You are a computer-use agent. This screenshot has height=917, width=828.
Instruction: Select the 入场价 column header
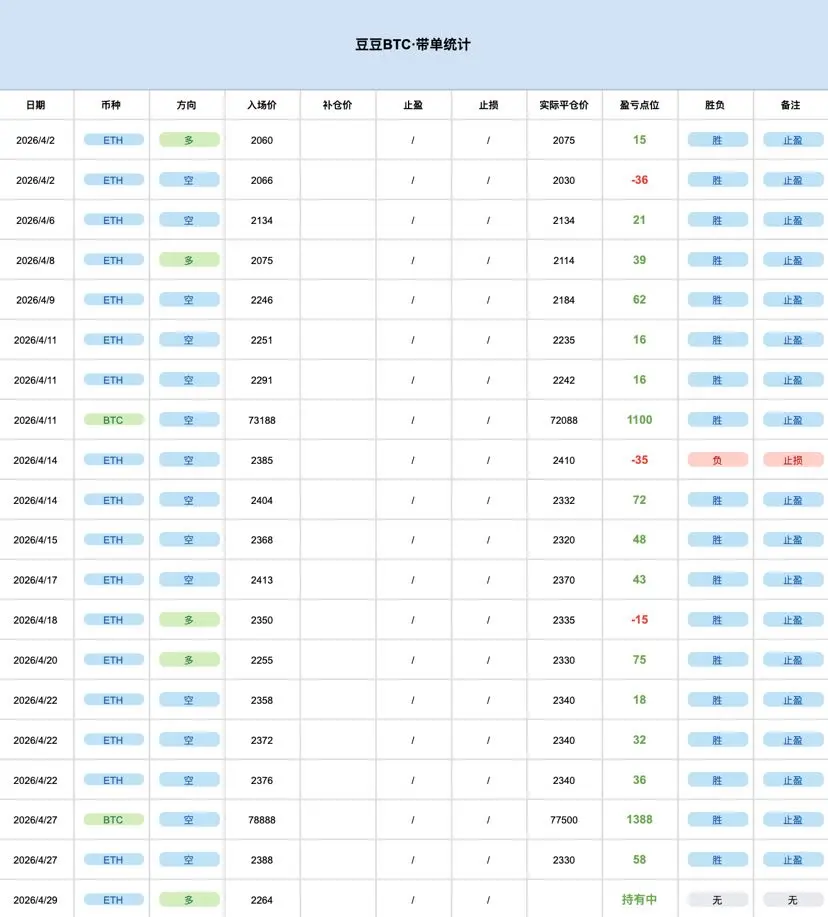262,105
